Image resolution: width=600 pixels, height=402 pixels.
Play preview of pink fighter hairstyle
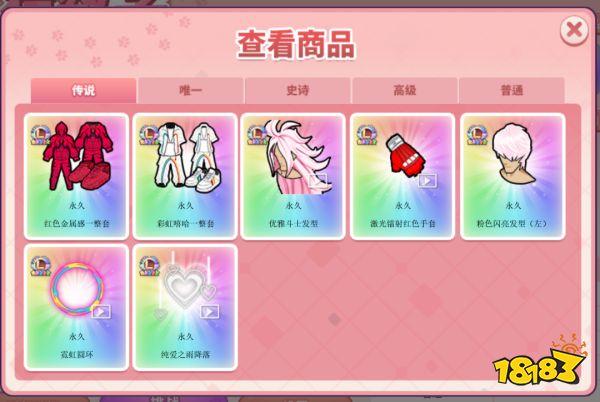tap(318, 180)
